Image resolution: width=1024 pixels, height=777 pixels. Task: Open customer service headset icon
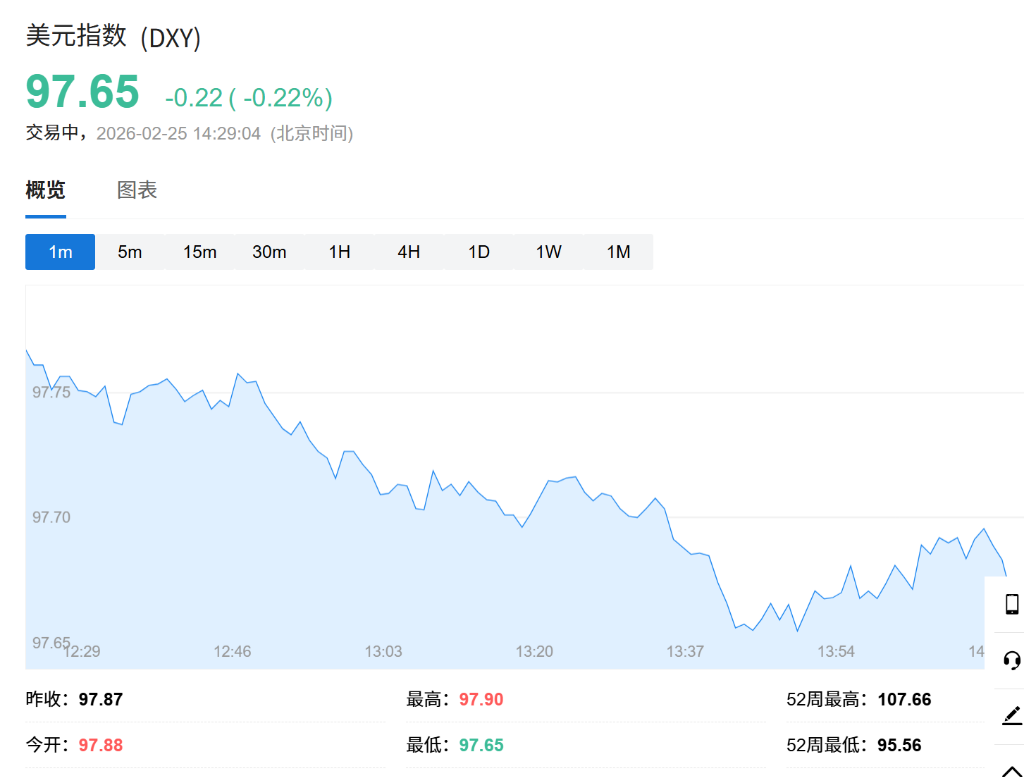click(x=1011, y=660)
